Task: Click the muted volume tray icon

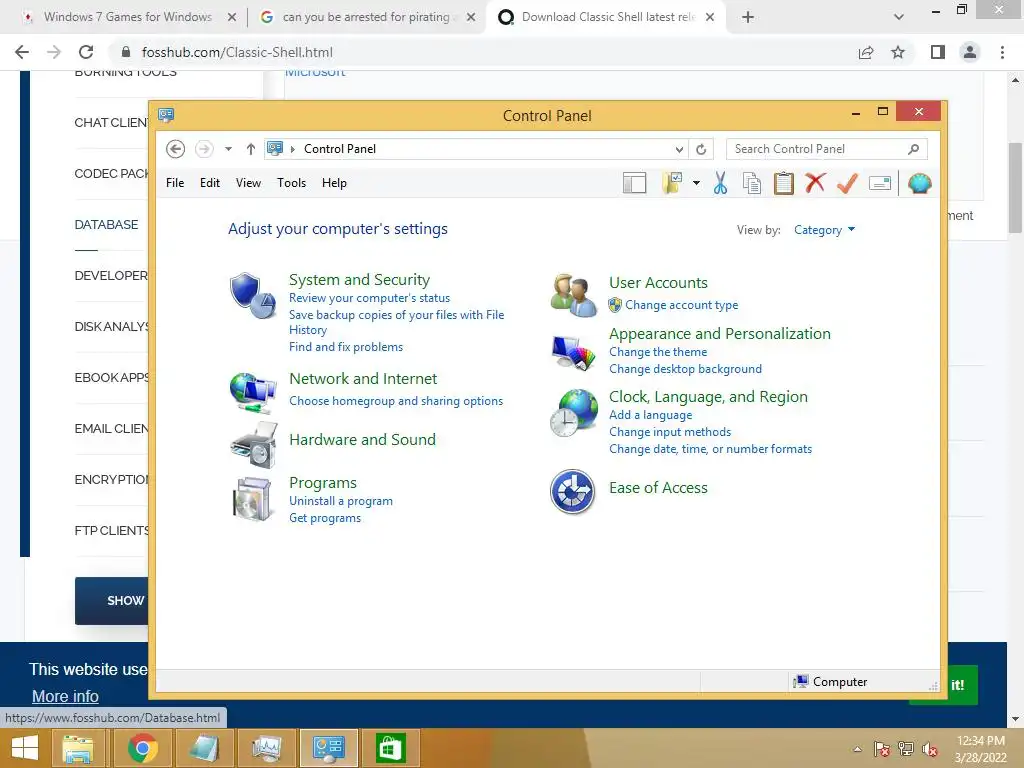Action: (x=930, y=749)
